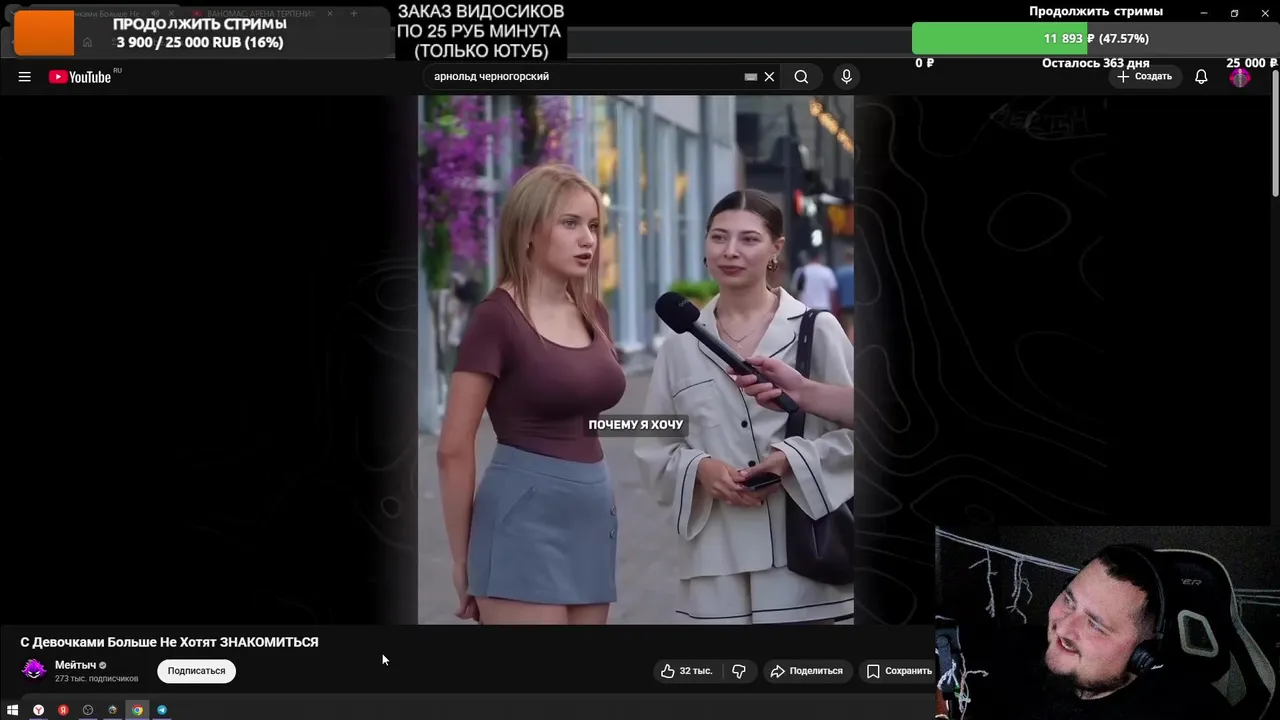Viewport: 1280px width, 720px height.
Task: Open Telegram from the taskbar
Action: [x=162, y=710]
